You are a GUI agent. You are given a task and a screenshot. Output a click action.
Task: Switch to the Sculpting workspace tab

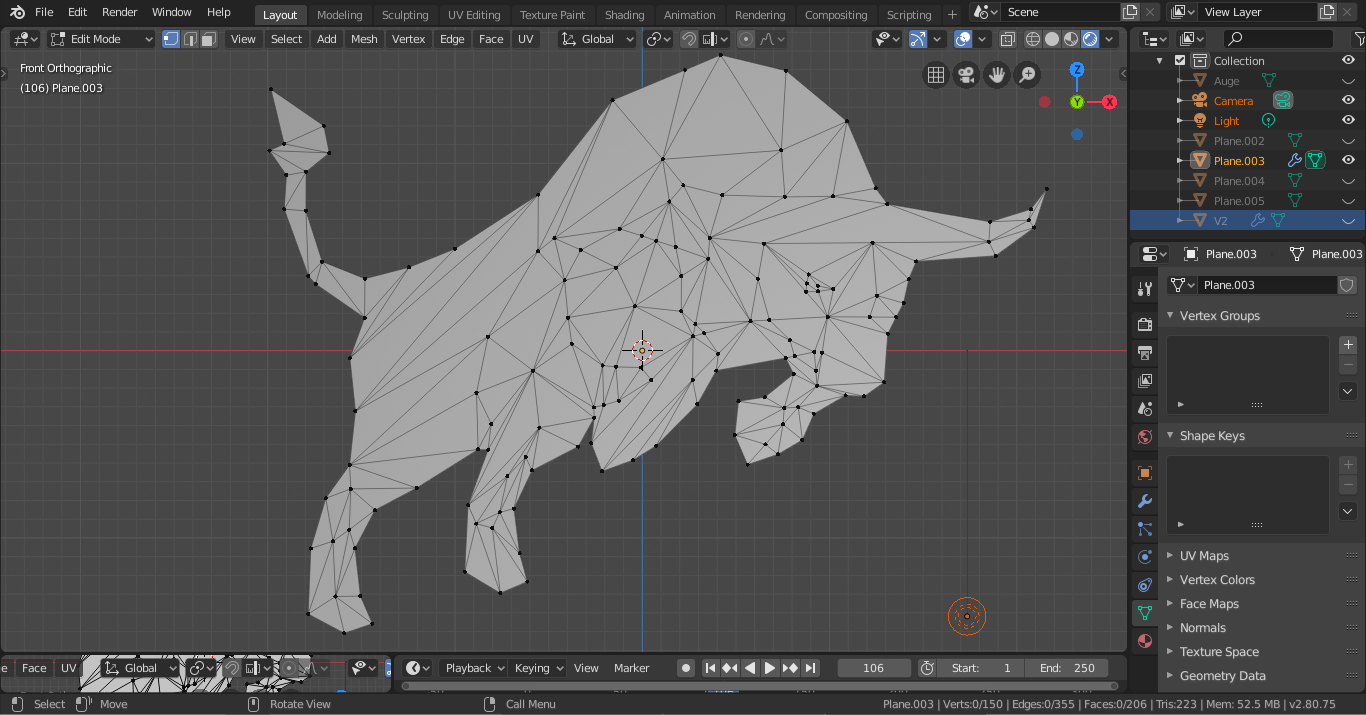pos(404,15)
